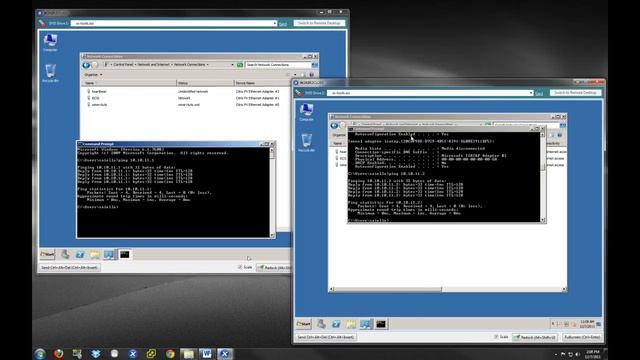640x360 pixels.
Task: Click Start button in left console taskbar
Action: [x=47, y=254]
